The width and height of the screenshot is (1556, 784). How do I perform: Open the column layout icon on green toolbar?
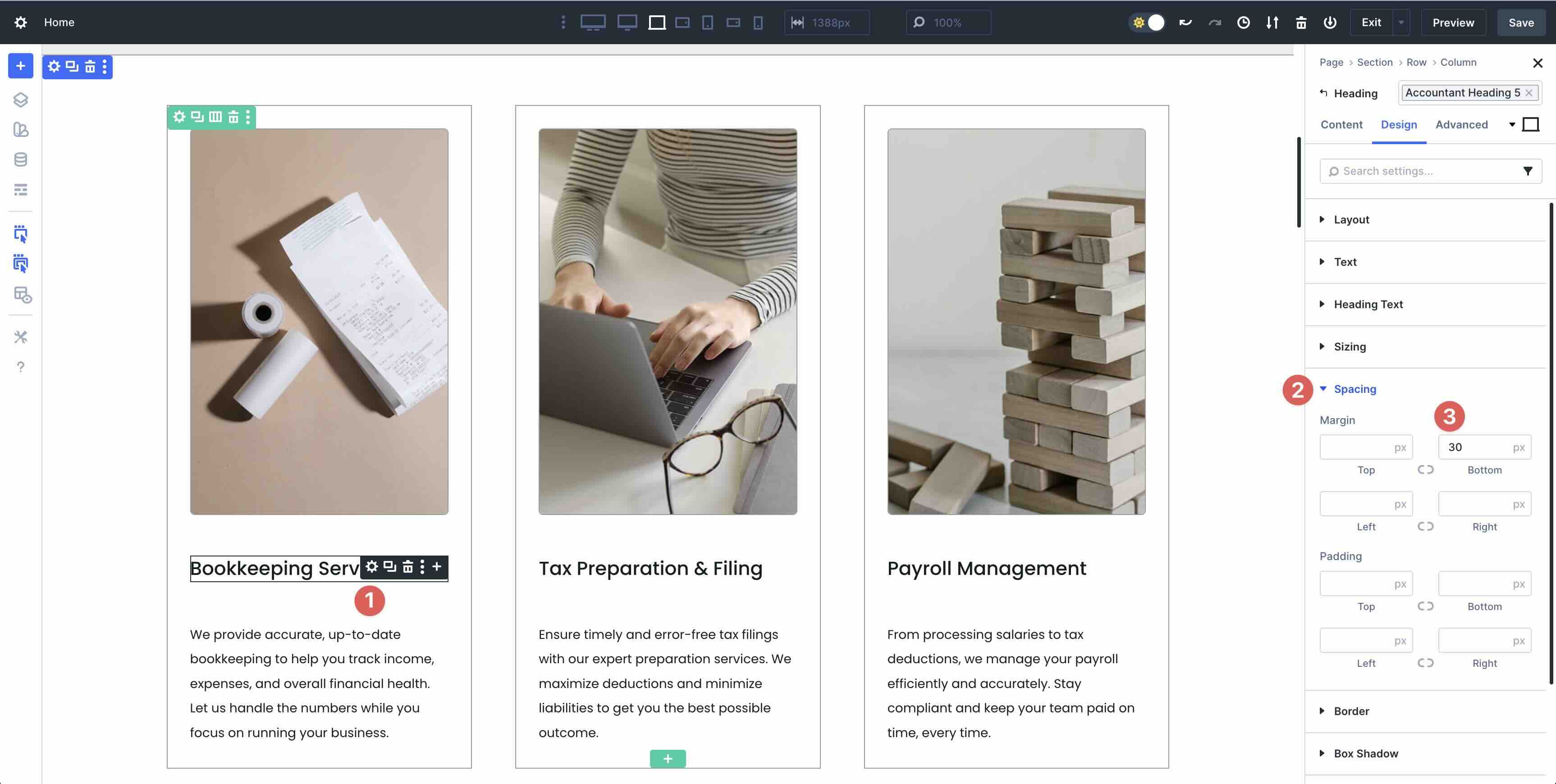[x=215, y=117]
